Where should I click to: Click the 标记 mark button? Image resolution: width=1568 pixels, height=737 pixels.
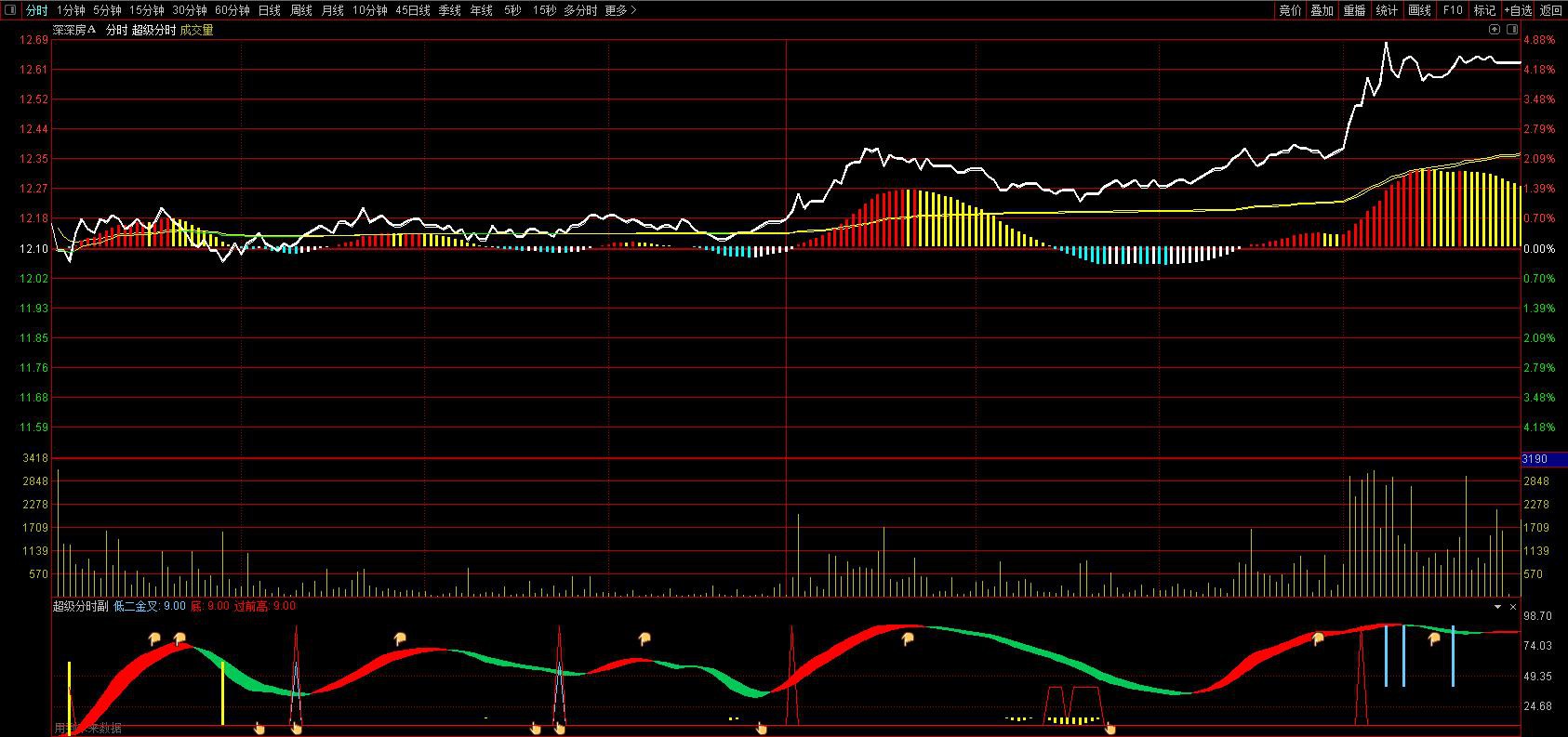click(1485, 10)
